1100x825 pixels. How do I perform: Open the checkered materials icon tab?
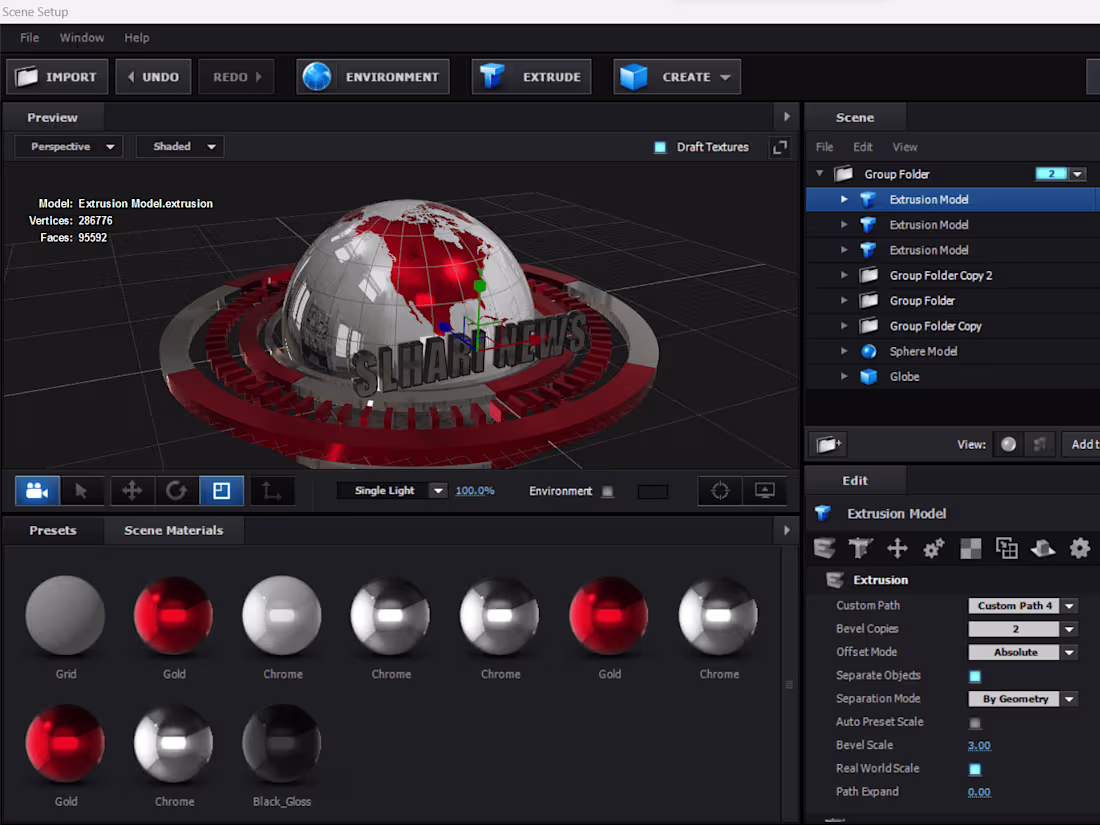(x=970, y=548)
